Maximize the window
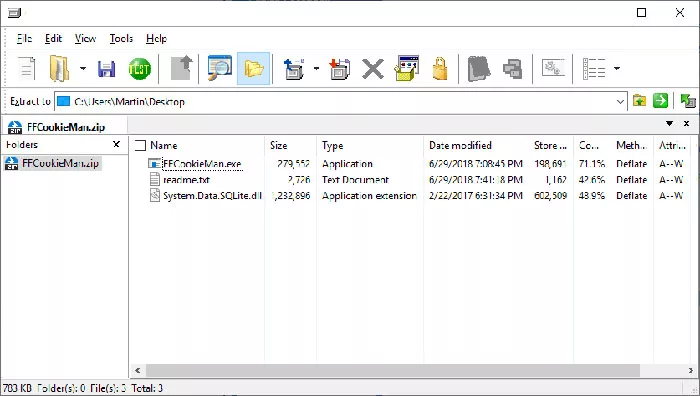Screen dimensions: 700x396 click(641, 13)
